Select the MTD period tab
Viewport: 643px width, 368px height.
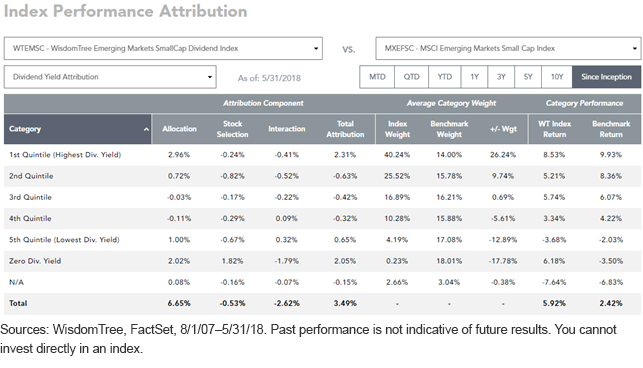point(377,77)
